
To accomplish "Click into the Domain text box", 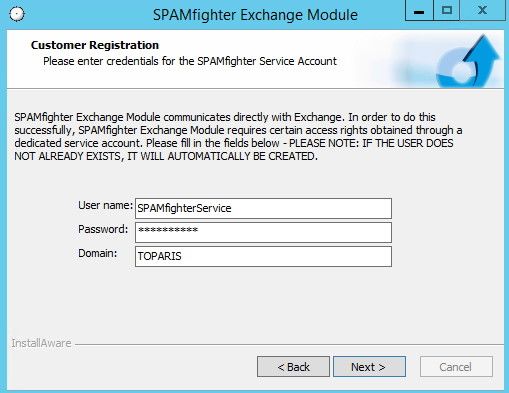I will (263, 256).
